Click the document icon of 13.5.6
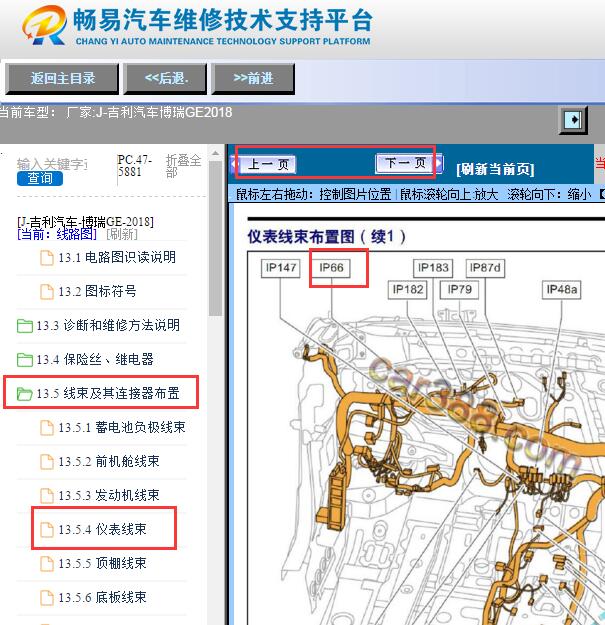Image resolution: width=605 pixels, height=625 pixels. [47, 597]
